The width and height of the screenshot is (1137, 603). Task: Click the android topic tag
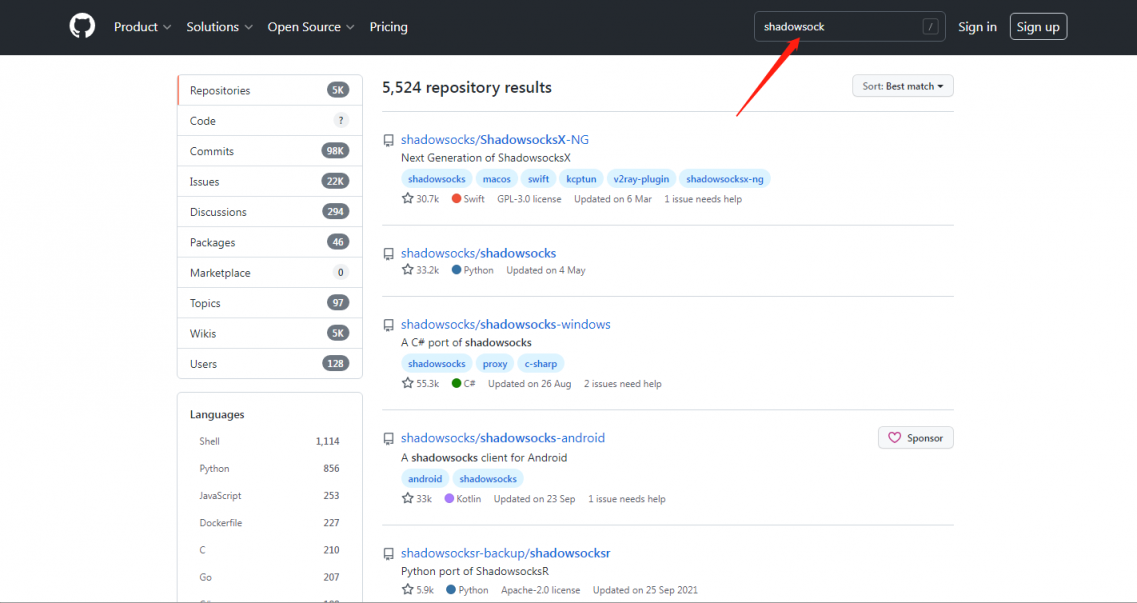pyautogui.click(x=425, y=479)
